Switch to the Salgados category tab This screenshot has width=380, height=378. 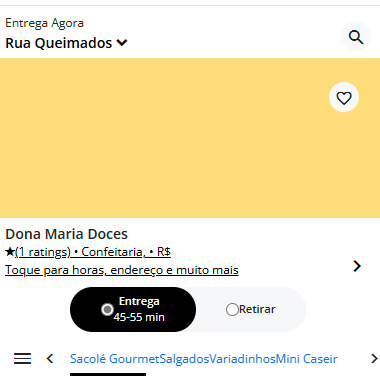click(x=184, y=359)
